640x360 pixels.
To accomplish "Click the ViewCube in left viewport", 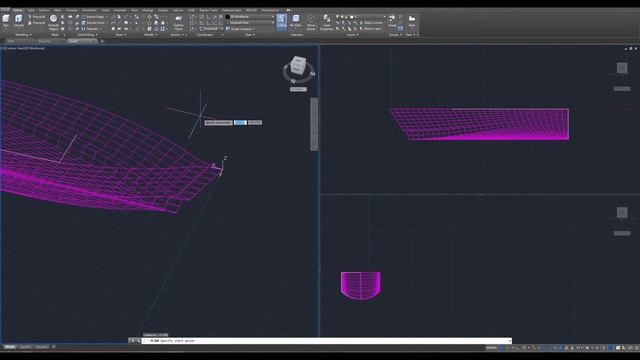I will [298, 65].
